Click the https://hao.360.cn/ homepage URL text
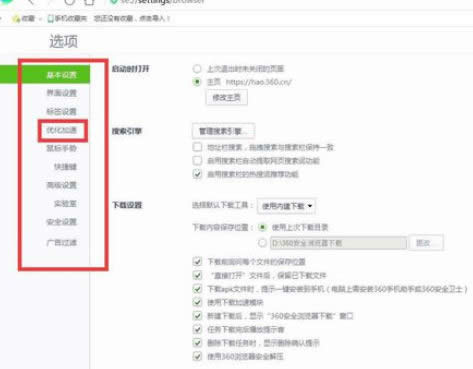This screenshot has height=369, width=473. (x=259, y=82)
